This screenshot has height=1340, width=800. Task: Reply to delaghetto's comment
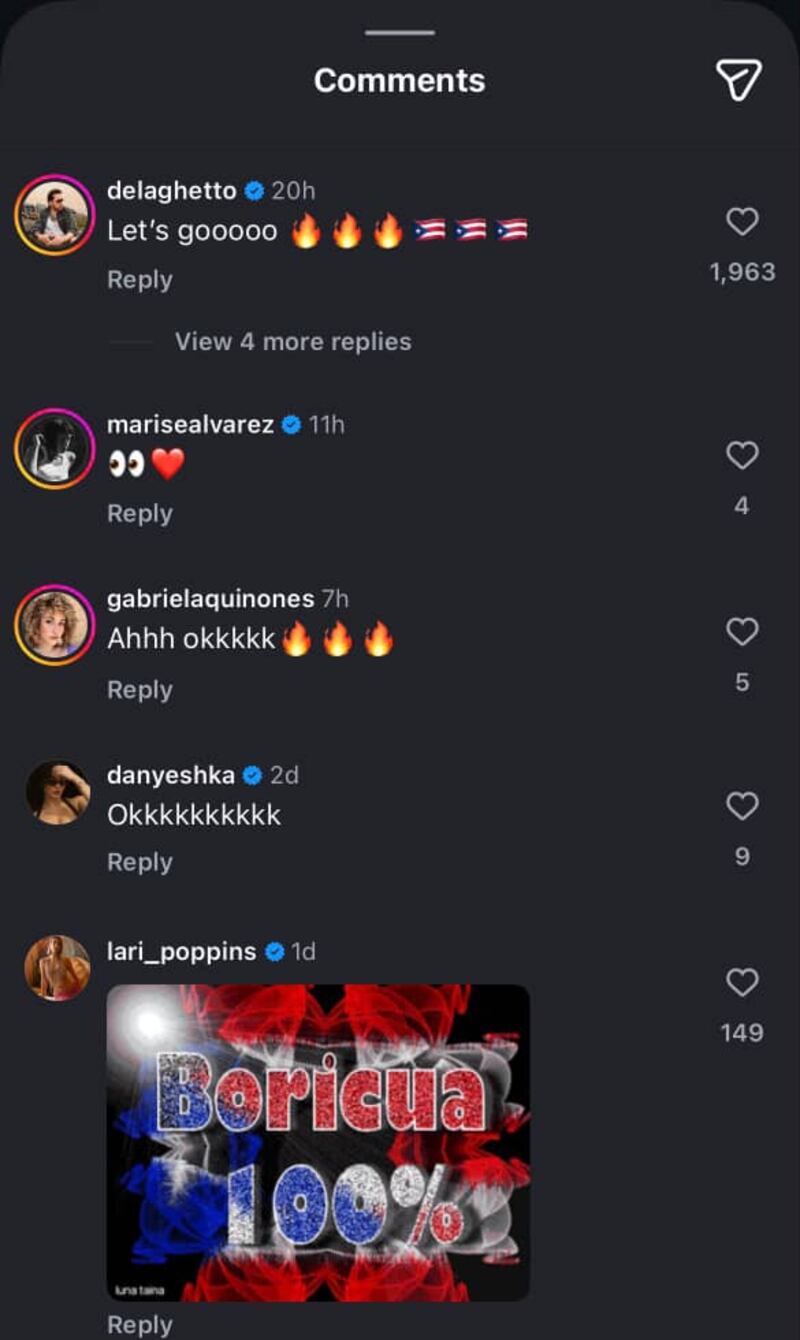139,280
